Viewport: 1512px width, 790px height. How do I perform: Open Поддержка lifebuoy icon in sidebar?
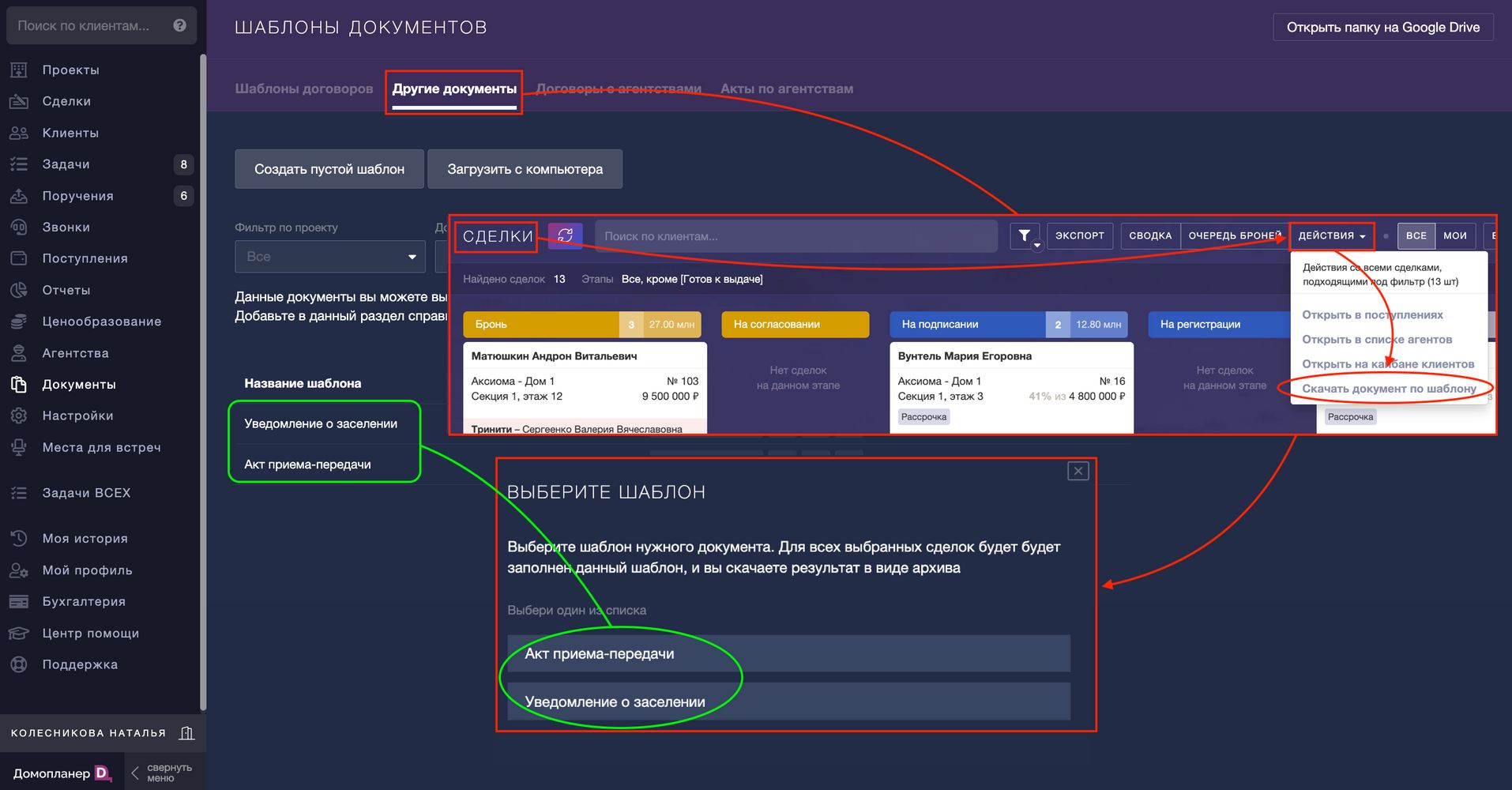(19, 664)
